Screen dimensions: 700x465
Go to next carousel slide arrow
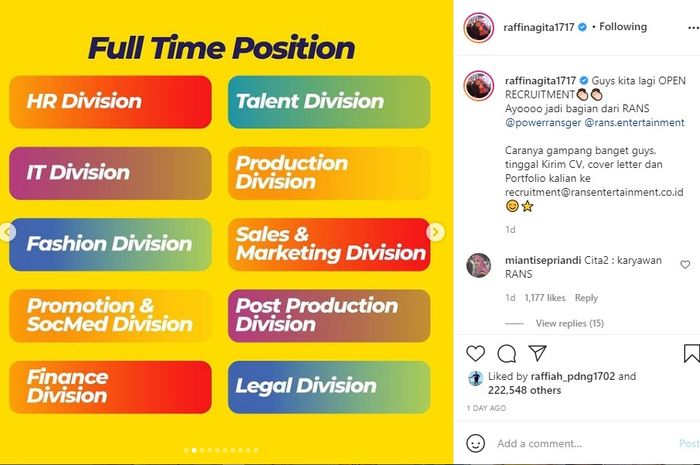(435, 232)
